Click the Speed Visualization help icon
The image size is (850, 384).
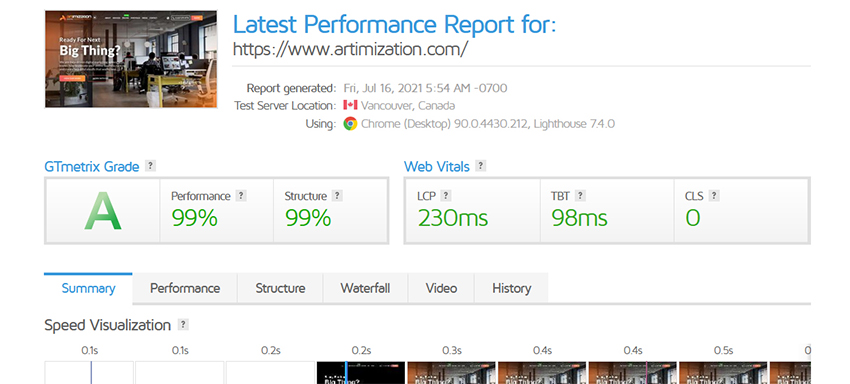[183, 325]
